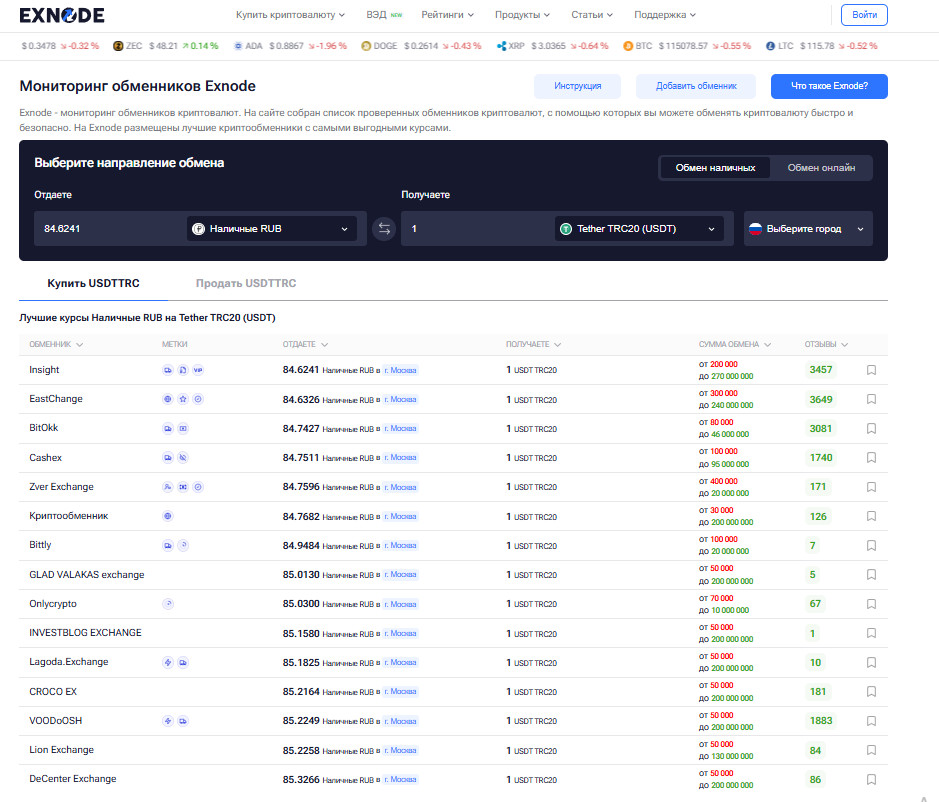This screenshot has width=939, height=802.
Task: Switch to Обмен онлайн mode
Action: (821, 168)
